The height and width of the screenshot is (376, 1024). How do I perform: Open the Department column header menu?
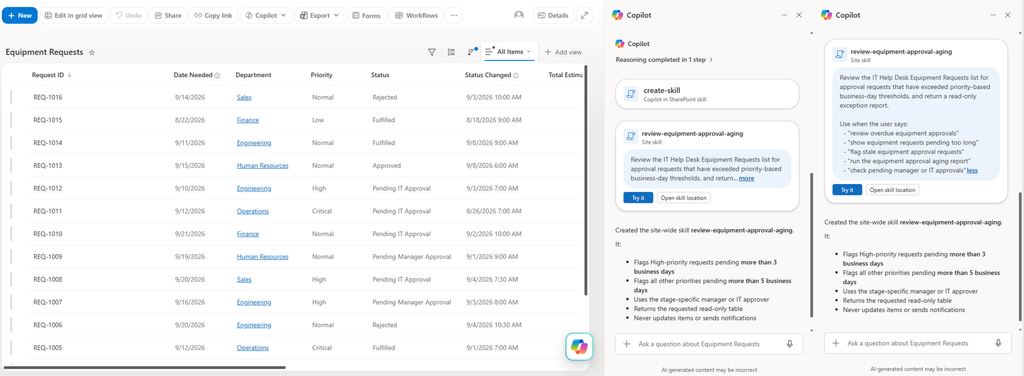(x=253, y=75)
